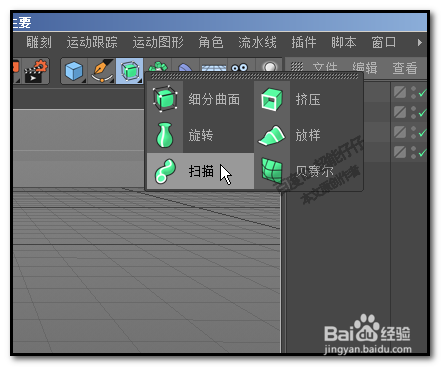
Task: Open the 雕刻 (Sculpt) menu
Action: click(39, 42)
